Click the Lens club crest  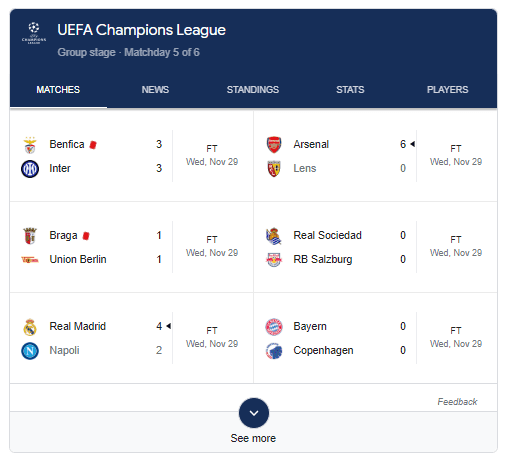(274, 169)
